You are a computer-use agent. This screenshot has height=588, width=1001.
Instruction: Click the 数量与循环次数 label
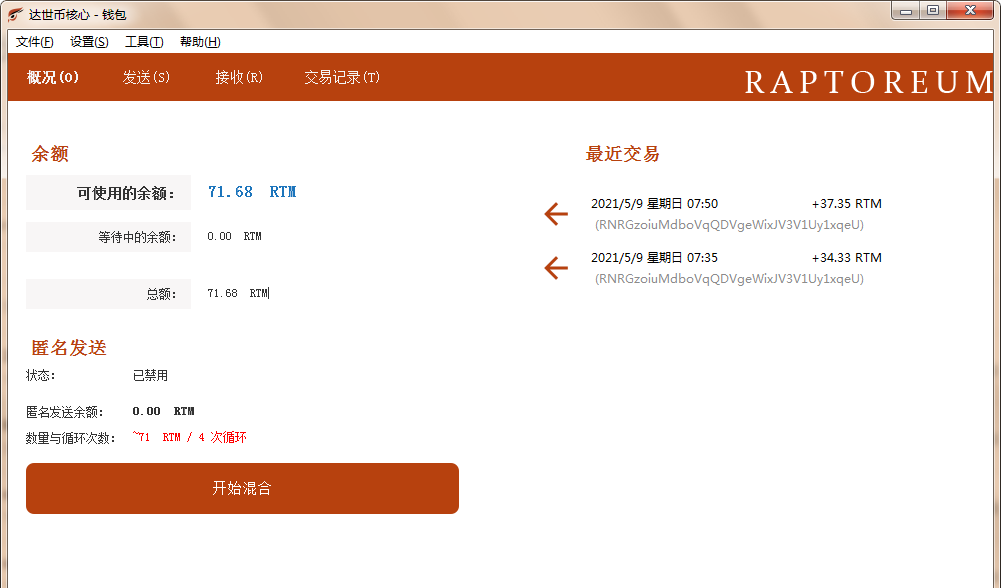pyautogui.click(x=71, y=439)
